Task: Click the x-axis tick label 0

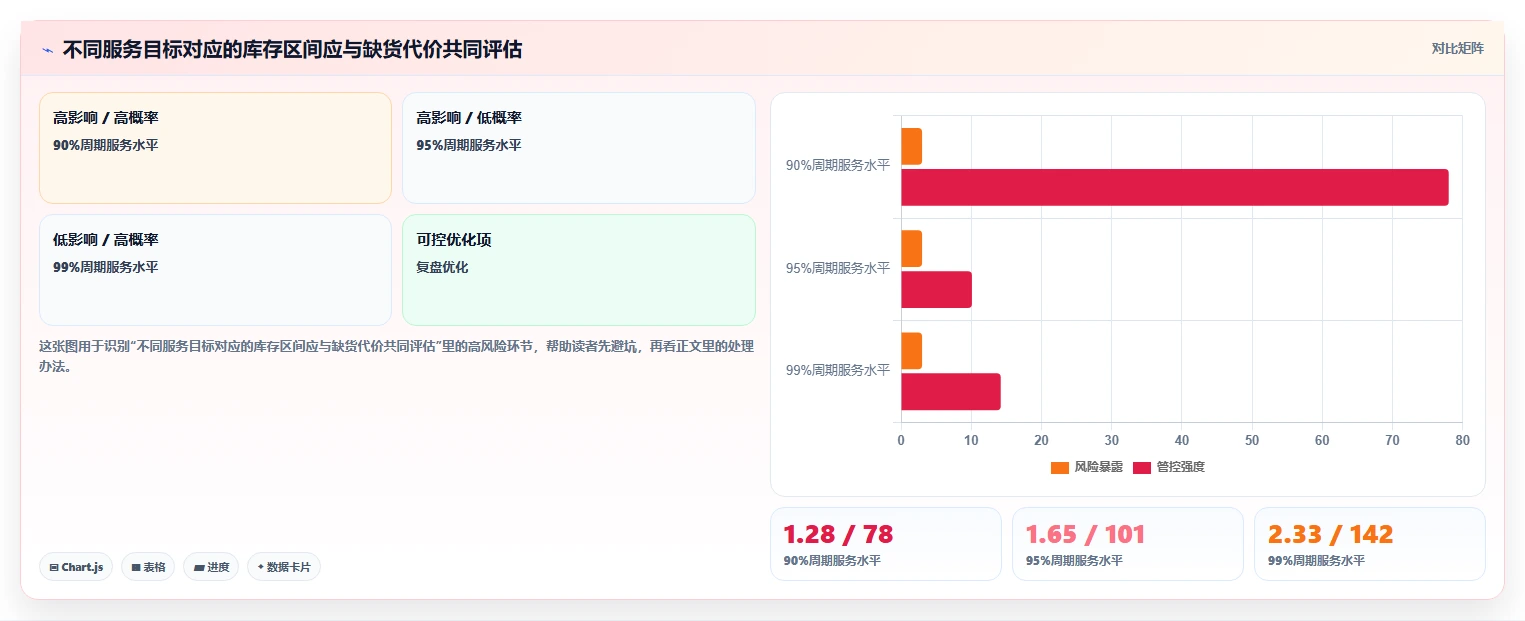Action: pos(901,440)
